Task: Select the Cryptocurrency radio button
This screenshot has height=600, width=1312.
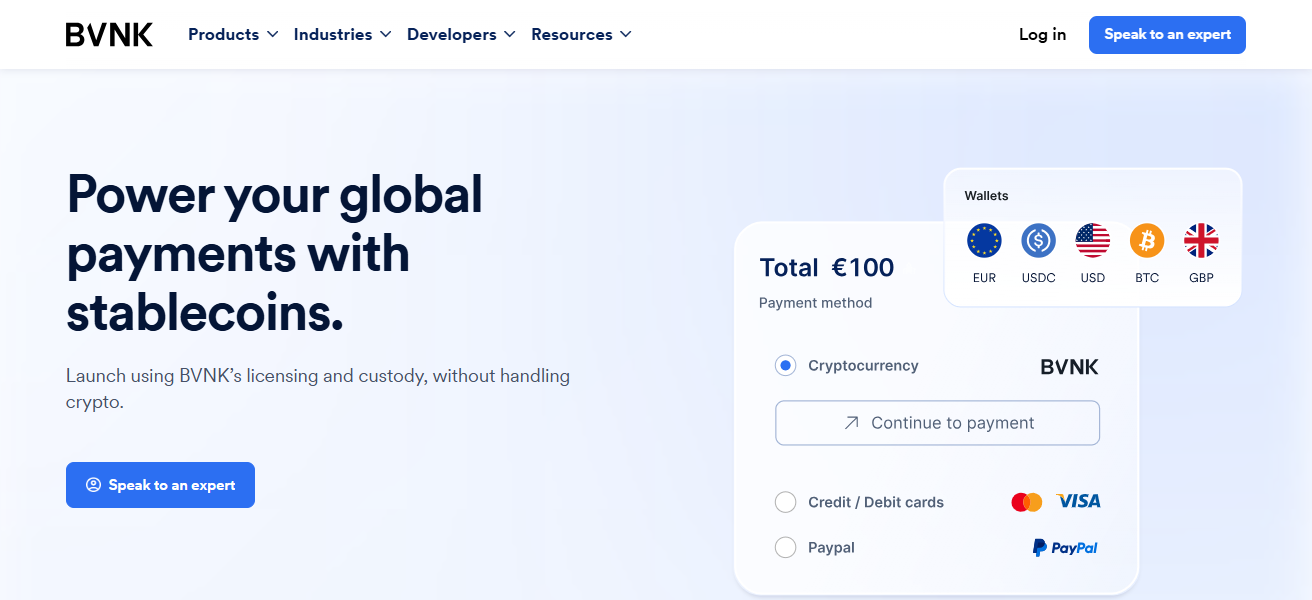Action: pos(786,366)
